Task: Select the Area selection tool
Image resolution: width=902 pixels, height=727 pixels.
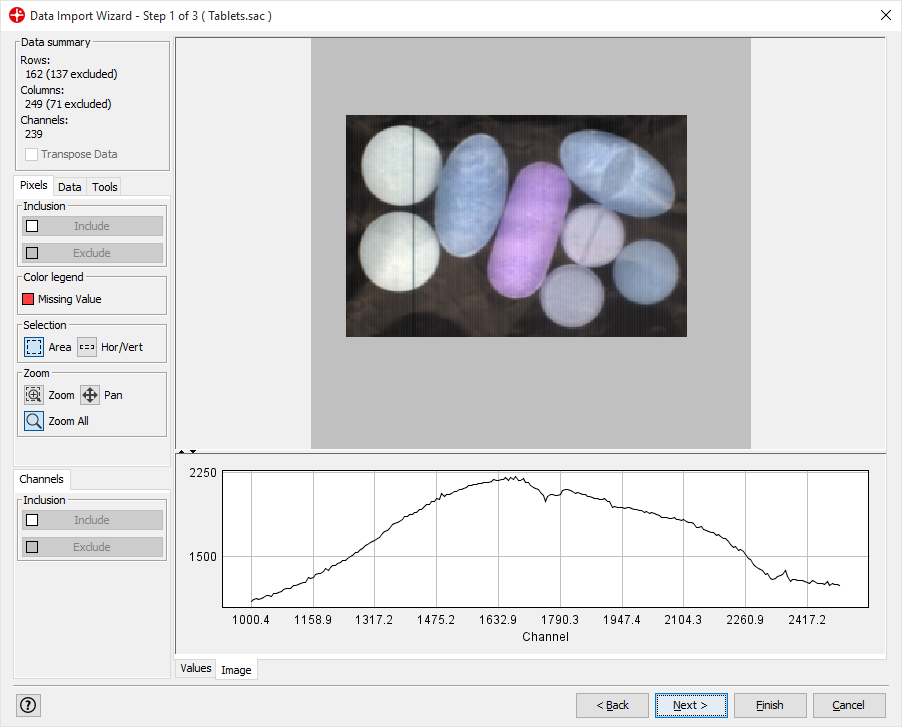Action: click(x=34, y=347)
